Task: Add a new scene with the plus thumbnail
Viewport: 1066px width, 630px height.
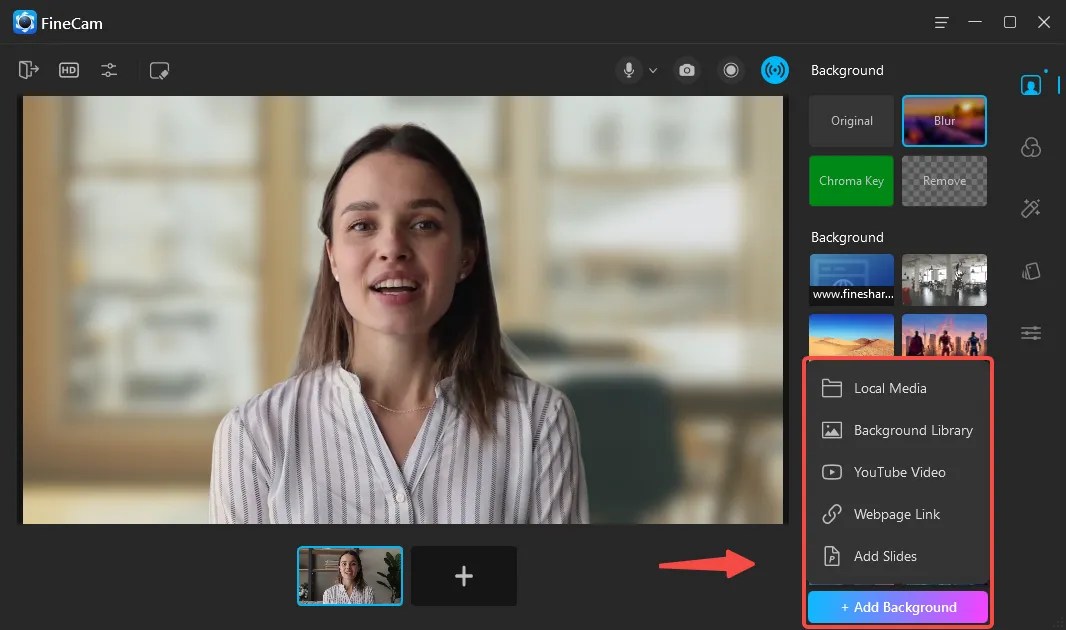Action: (463, 575)
